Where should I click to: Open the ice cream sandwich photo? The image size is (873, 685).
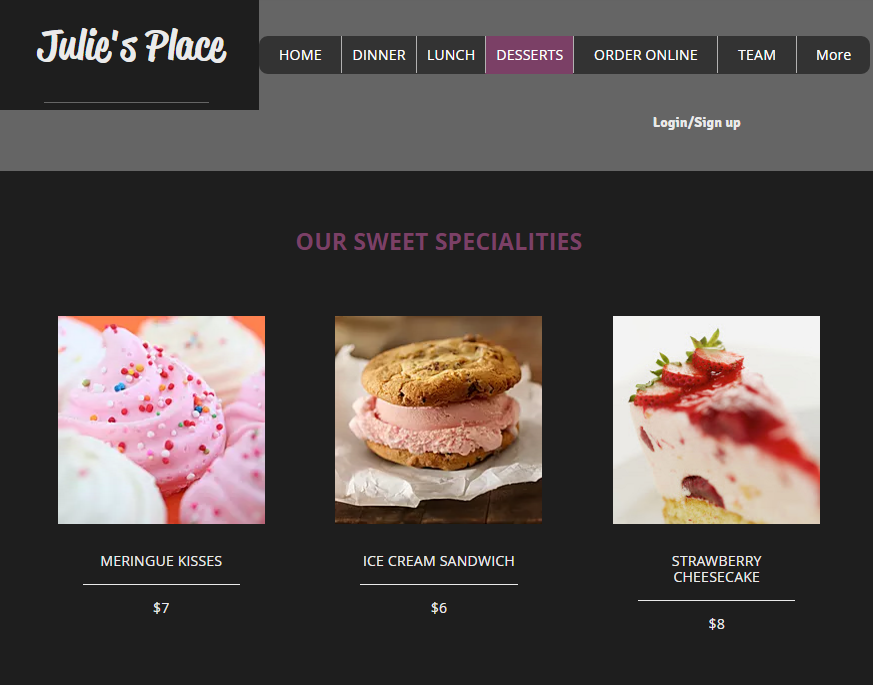pos(438,420)
